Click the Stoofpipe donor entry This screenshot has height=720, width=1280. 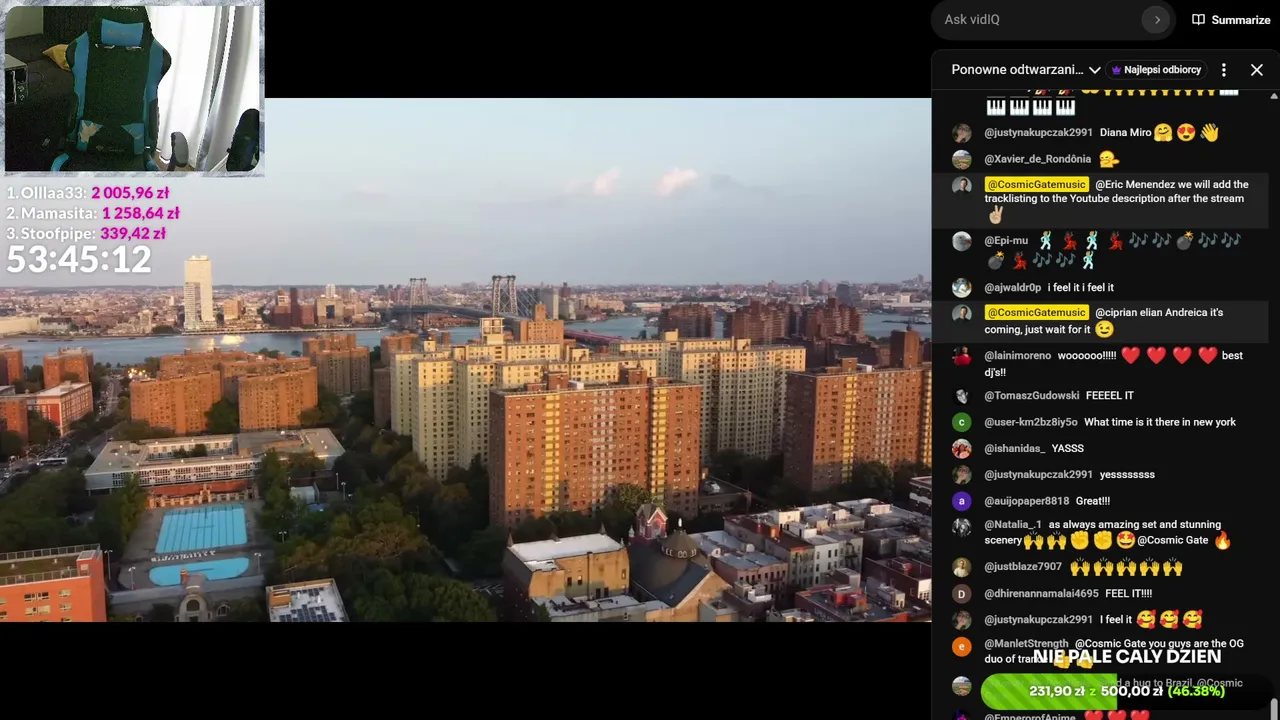coord(86,233)
